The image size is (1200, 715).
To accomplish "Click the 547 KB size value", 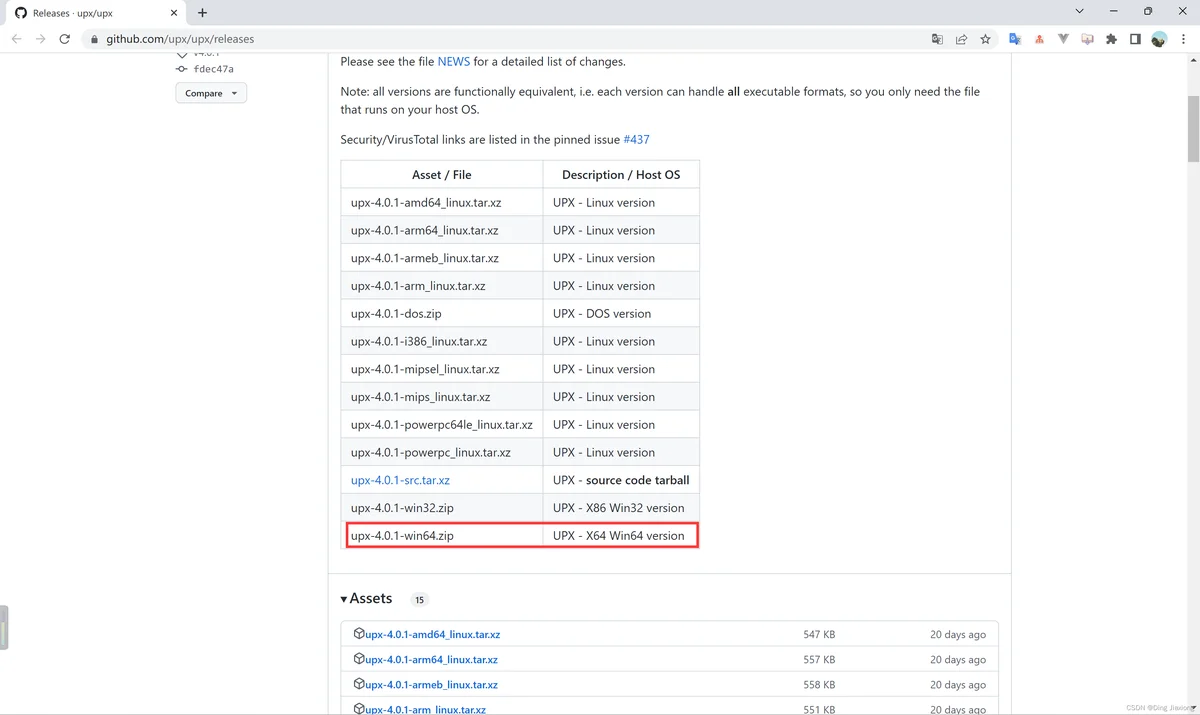I will pos(819,634).
